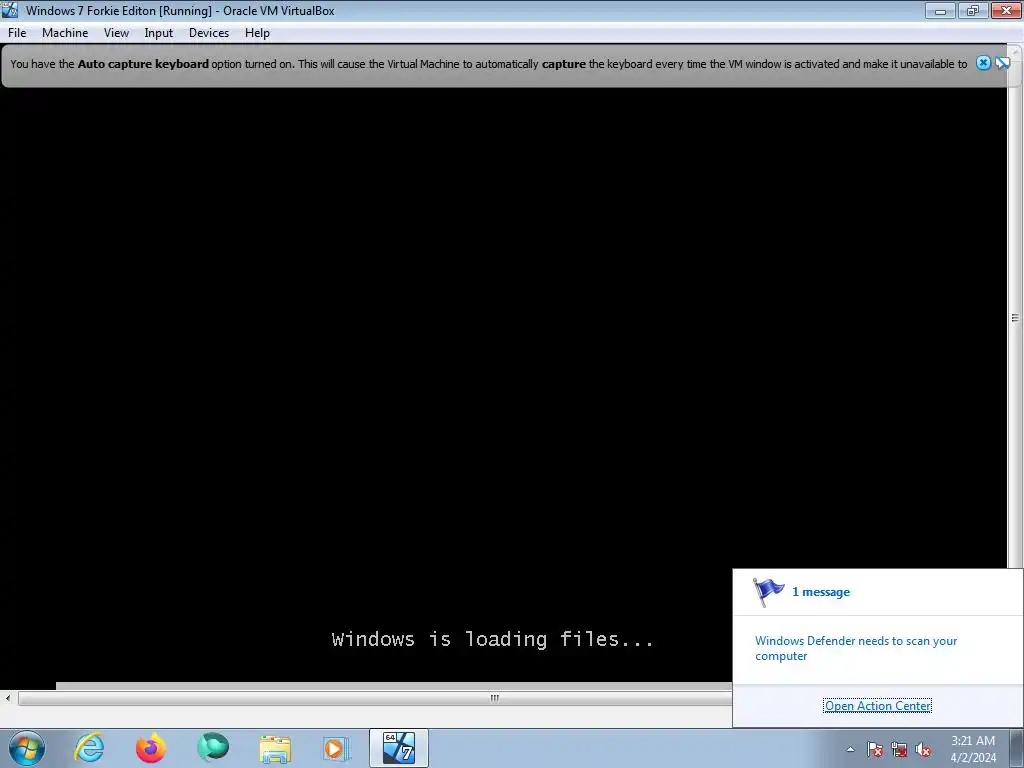Open the File menu

tap(17, 33)
